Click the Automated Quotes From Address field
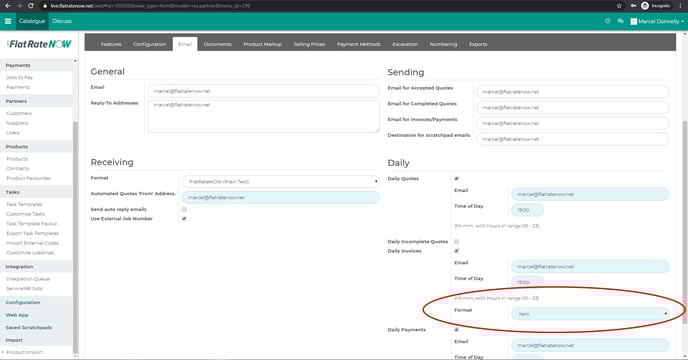The width and height of the screenshot is (688, 360). pyautogui.click(x=280, y=198)
